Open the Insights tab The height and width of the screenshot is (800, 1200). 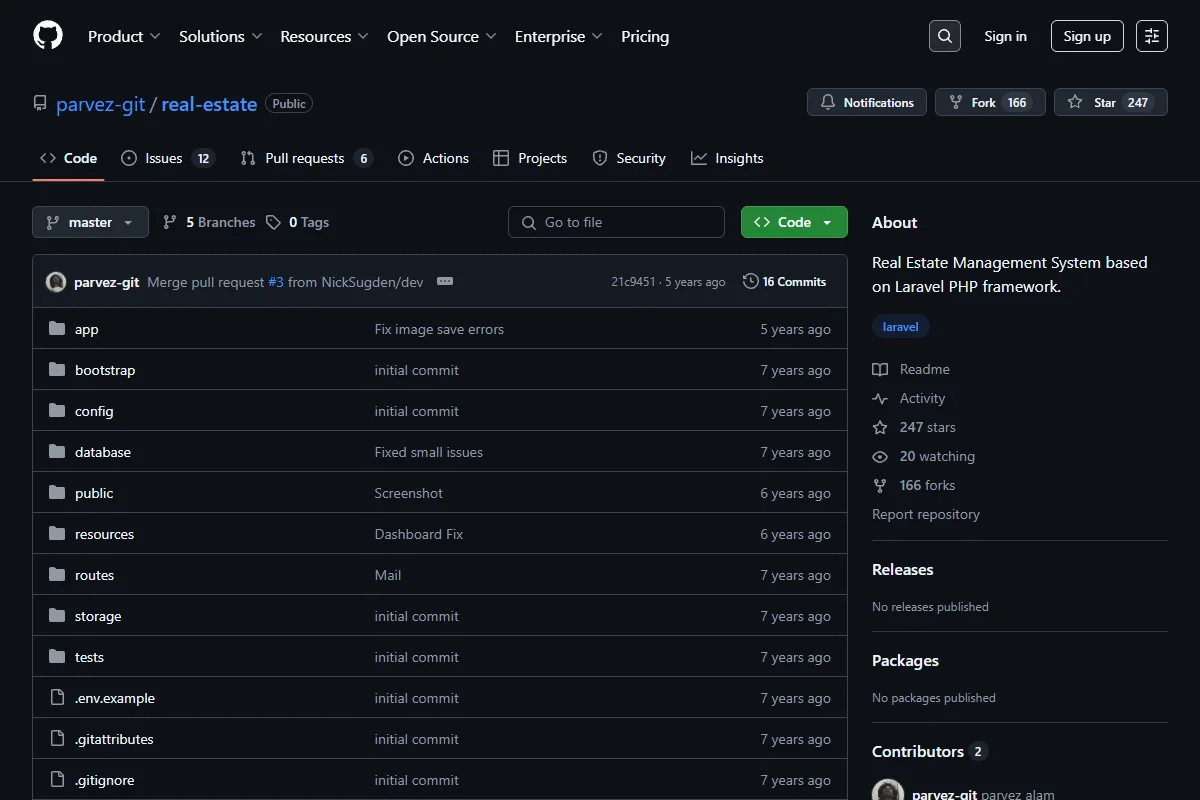coord(727,158)
